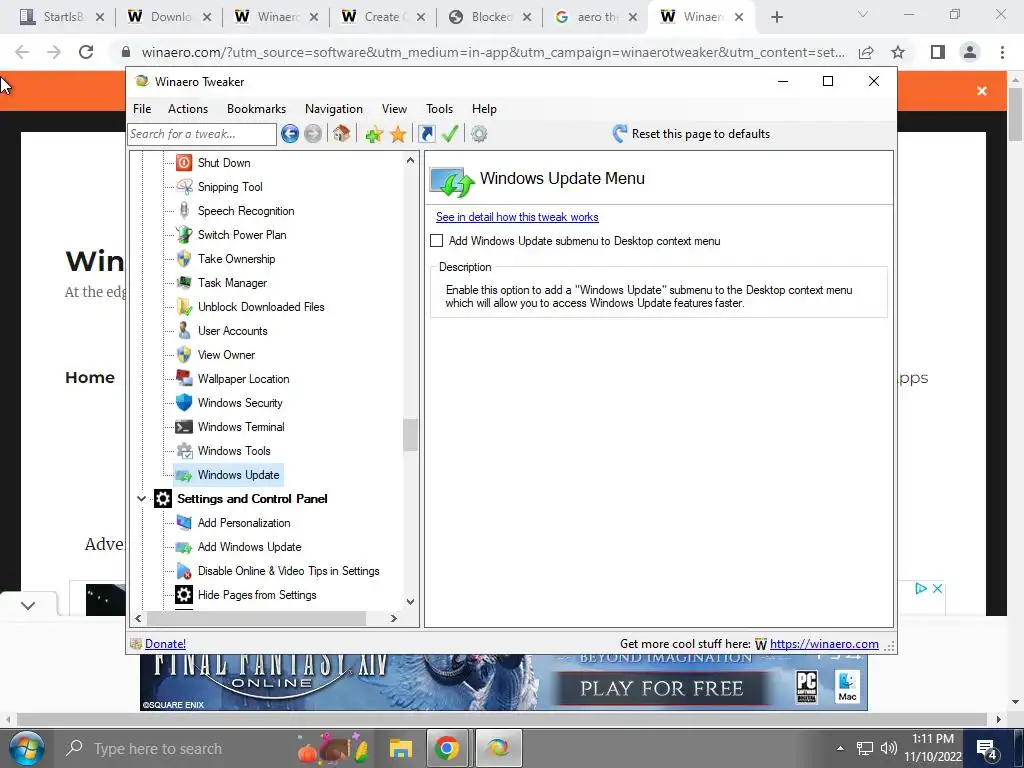
Task: Click Reset this page to defaults text
Action: tap(701, 134)
